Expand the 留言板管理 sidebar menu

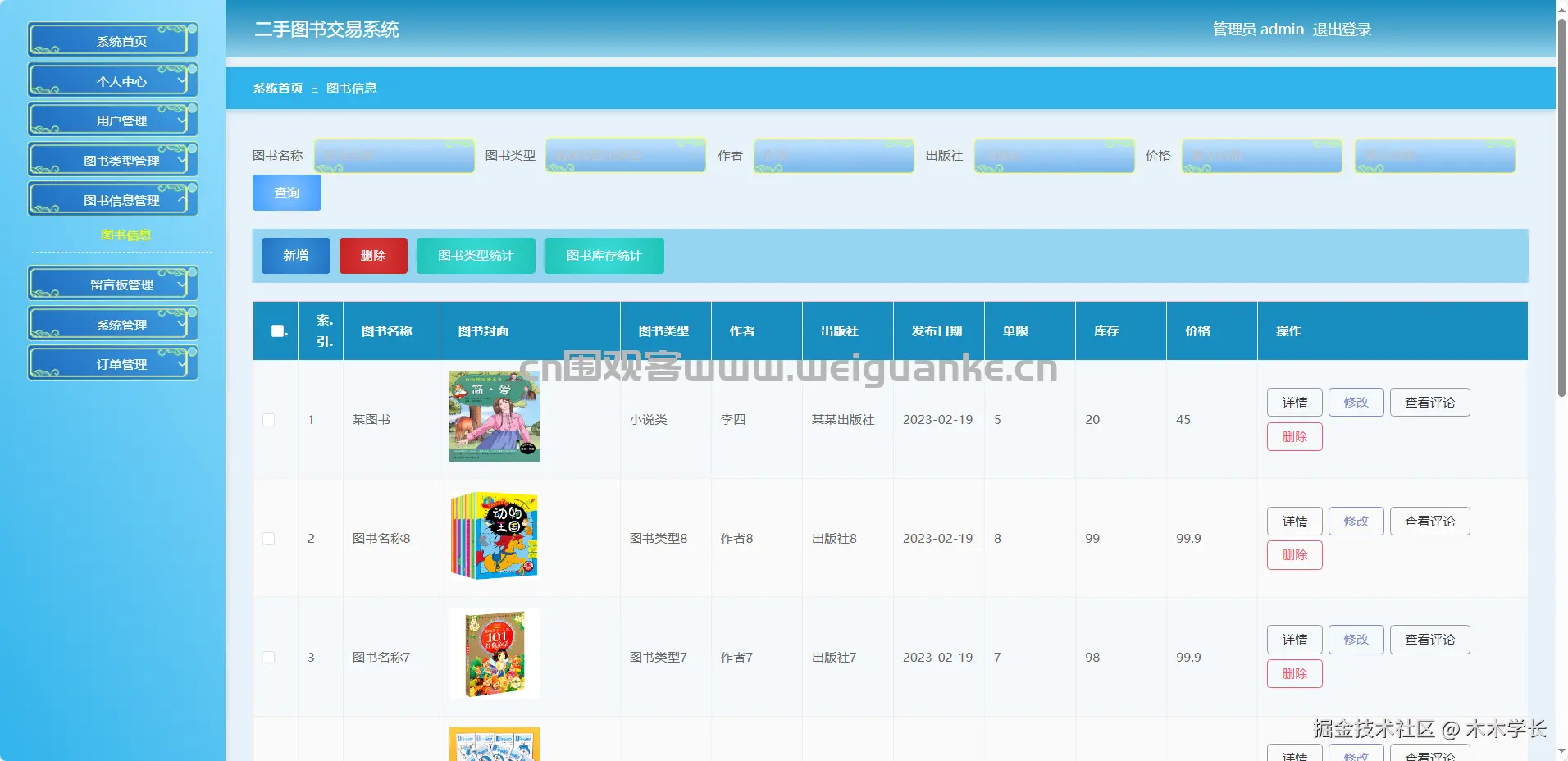point(113,284)
